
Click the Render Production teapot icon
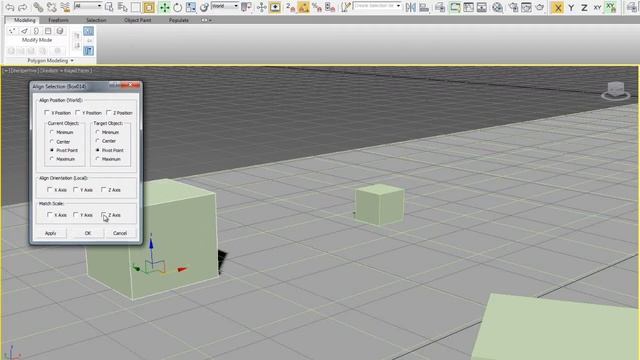540,7
